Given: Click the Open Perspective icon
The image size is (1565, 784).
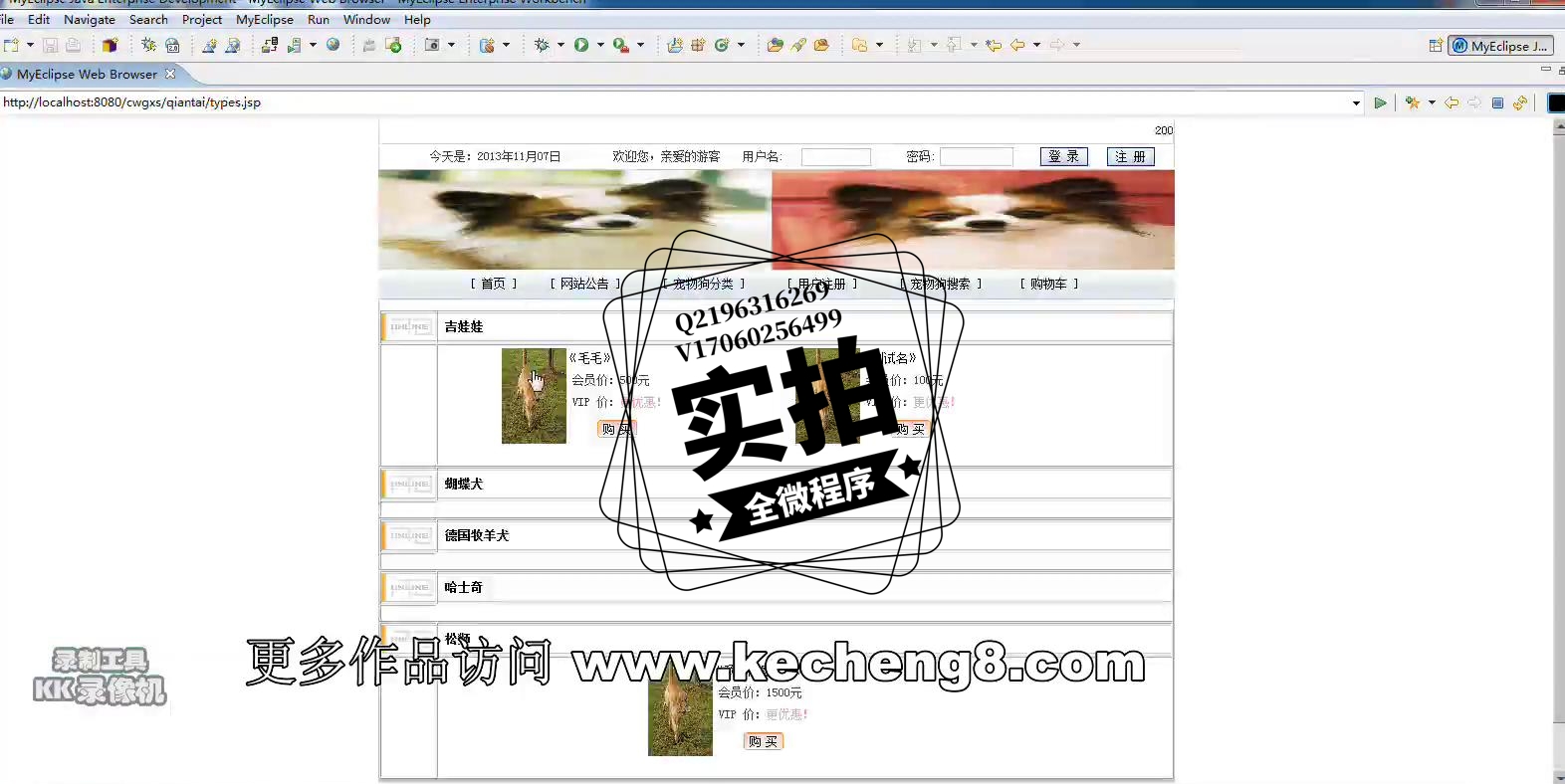Looking at the screenshot, I should (x=1436, y=46).
